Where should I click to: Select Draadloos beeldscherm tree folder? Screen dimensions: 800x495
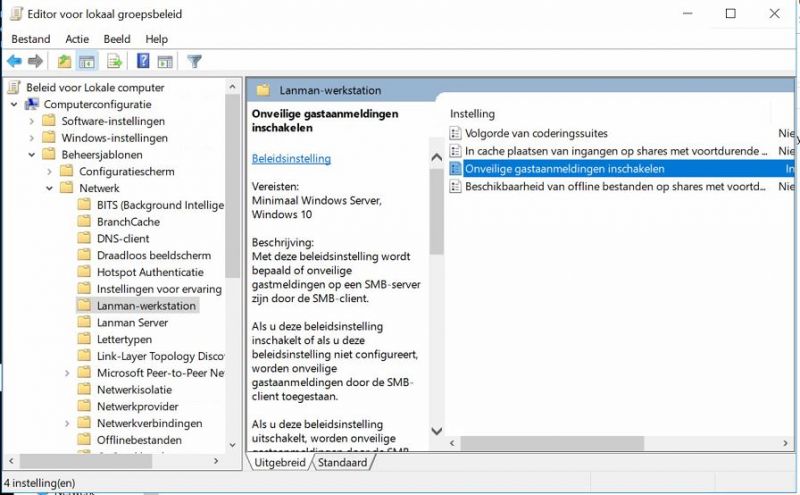[154, 255]
